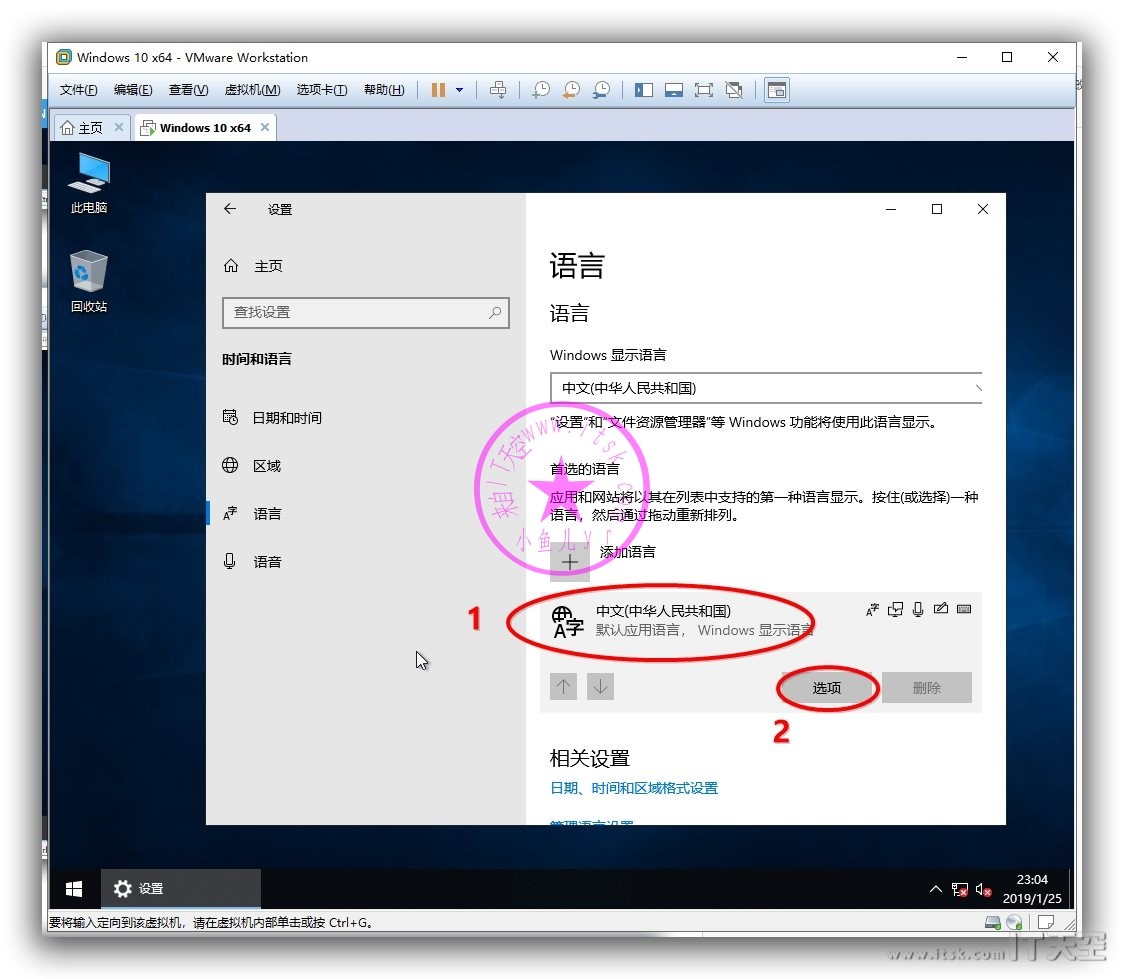The width and height of the screenshot is (1124, 979).
Task: Click the 删除 button
Action: pyautogui.click(x=927, y=688)
